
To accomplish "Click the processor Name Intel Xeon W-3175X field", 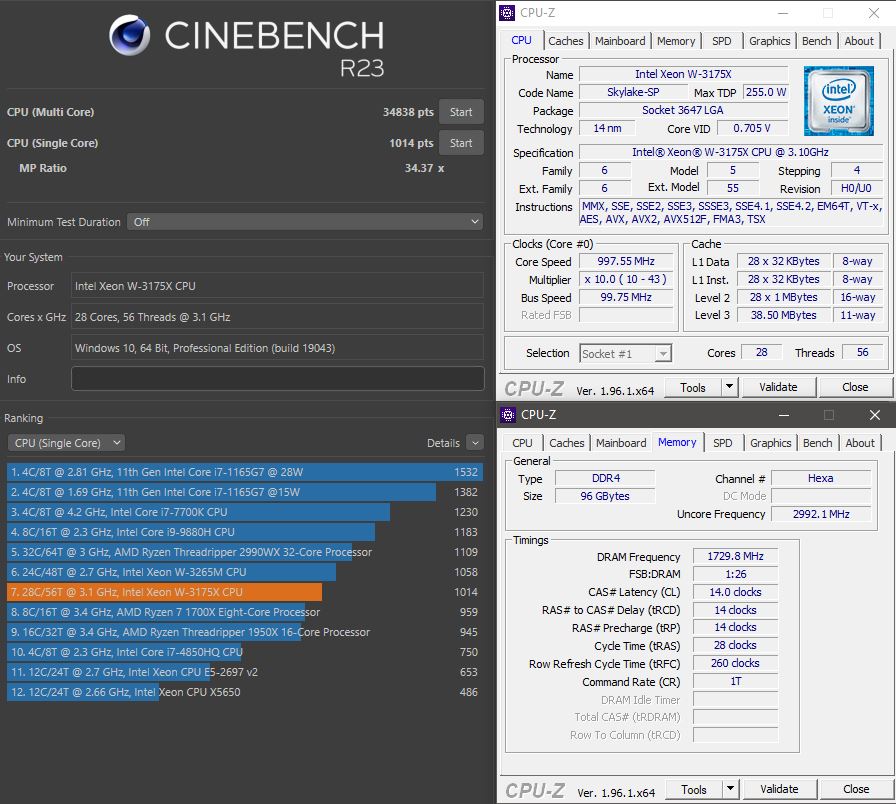I will pyautogui.click(x=683, y=74).
